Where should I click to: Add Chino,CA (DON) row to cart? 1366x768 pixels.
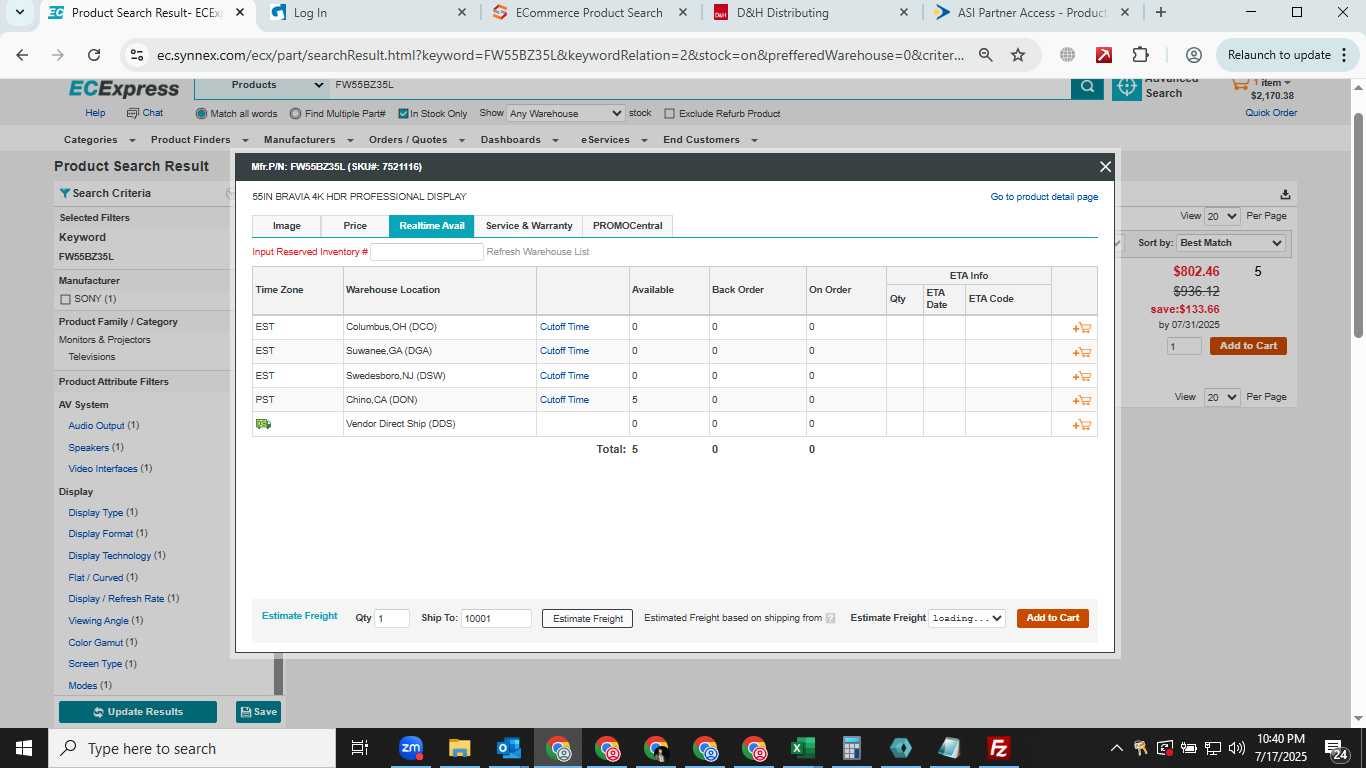(x=1082, y=400)
